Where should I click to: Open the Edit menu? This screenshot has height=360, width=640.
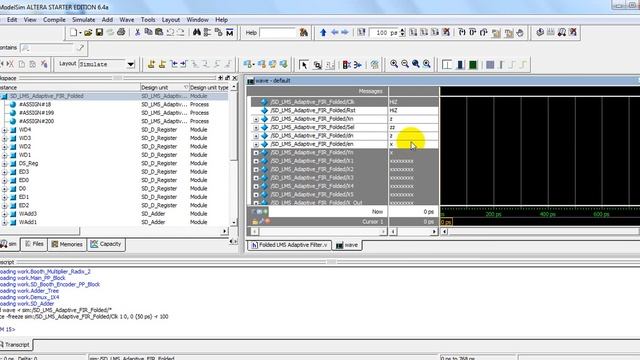[x=12, y=20]
